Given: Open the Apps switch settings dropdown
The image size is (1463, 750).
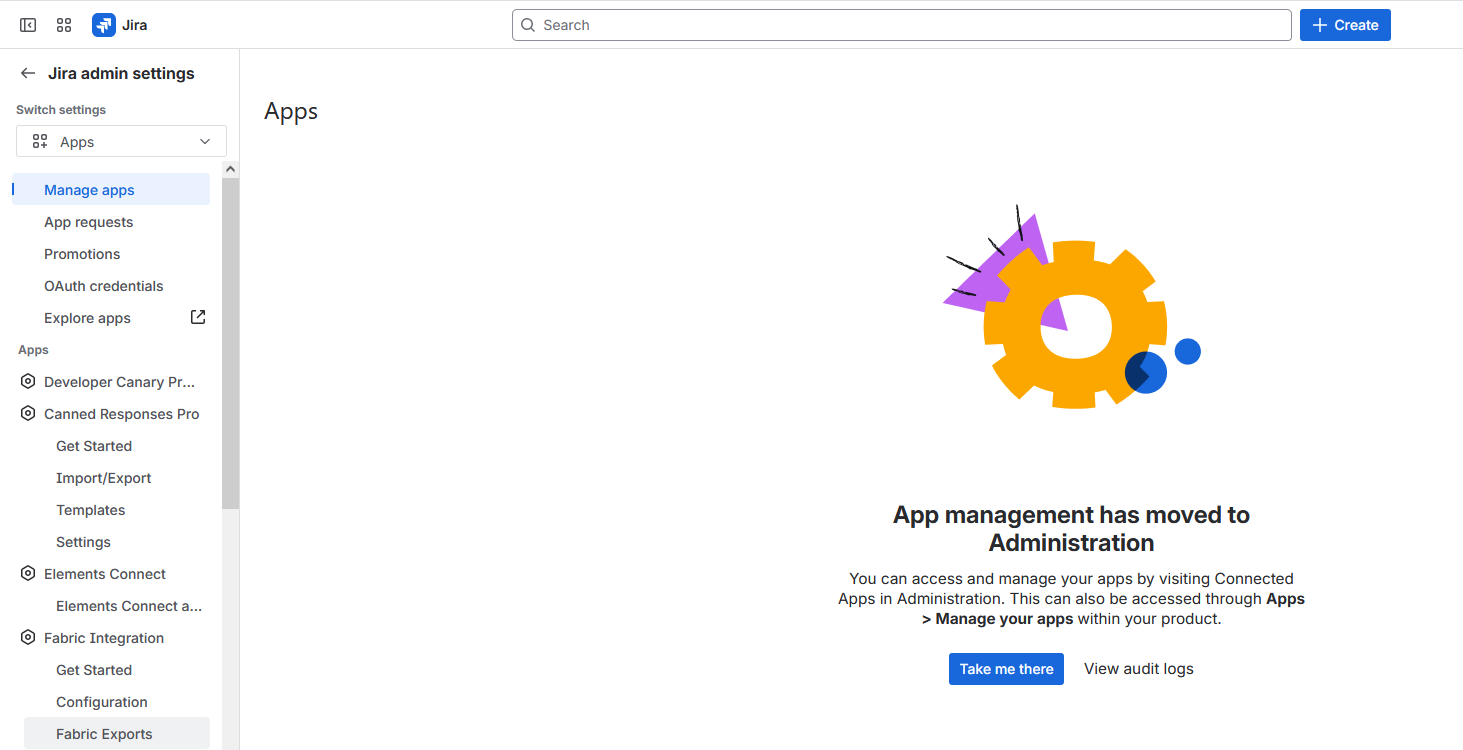Looking at the screenshot, I should [121, 142].
